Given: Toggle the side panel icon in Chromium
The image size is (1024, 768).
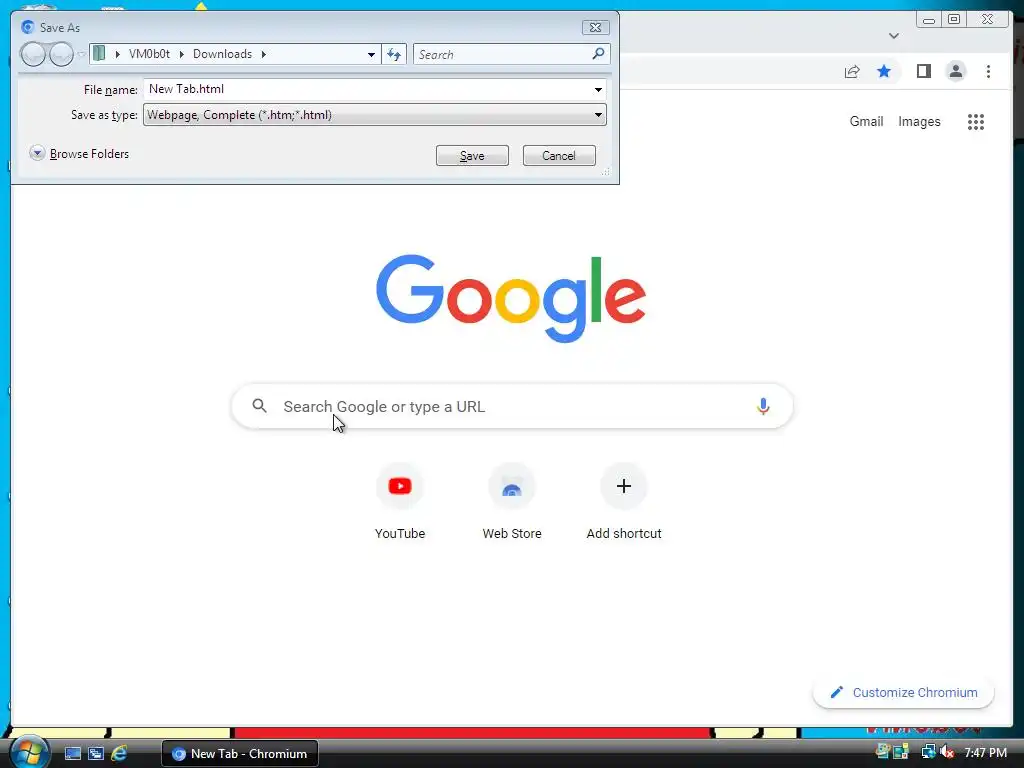Looking at the screenshot, I should [x=923, y=71].
